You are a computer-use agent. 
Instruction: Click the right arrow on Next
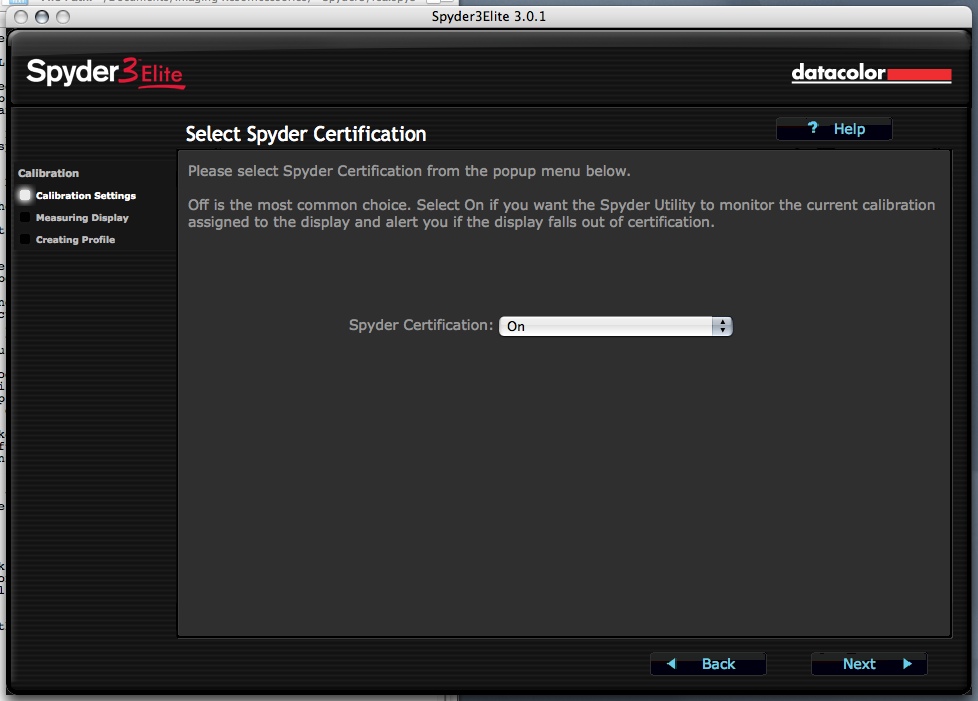[907, 664]
